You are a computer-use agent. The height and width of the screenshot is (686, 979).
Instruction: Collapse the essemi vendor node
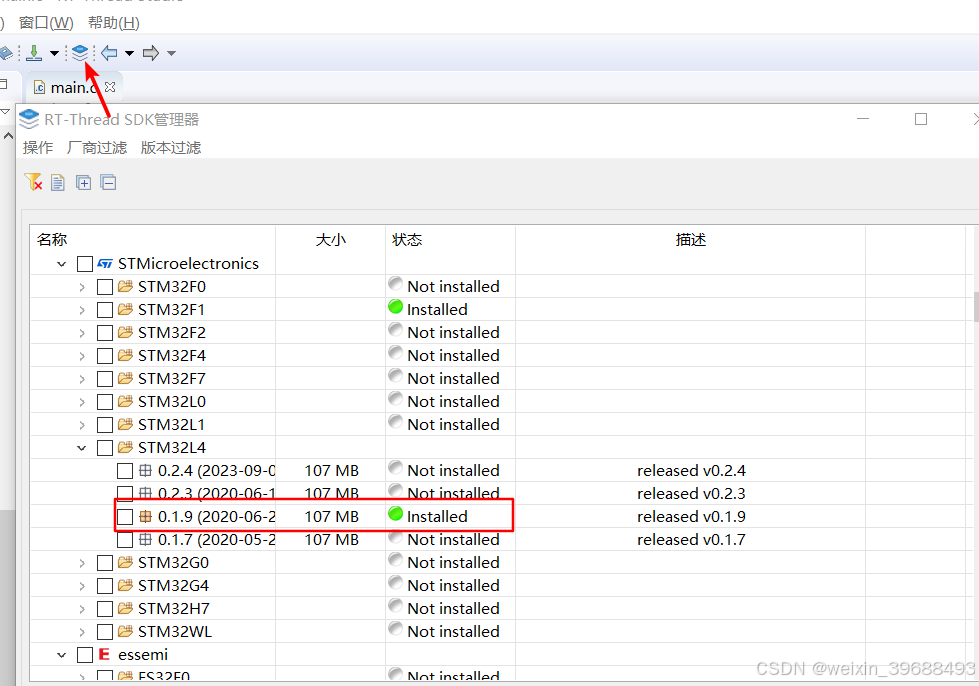pos(61,655)
